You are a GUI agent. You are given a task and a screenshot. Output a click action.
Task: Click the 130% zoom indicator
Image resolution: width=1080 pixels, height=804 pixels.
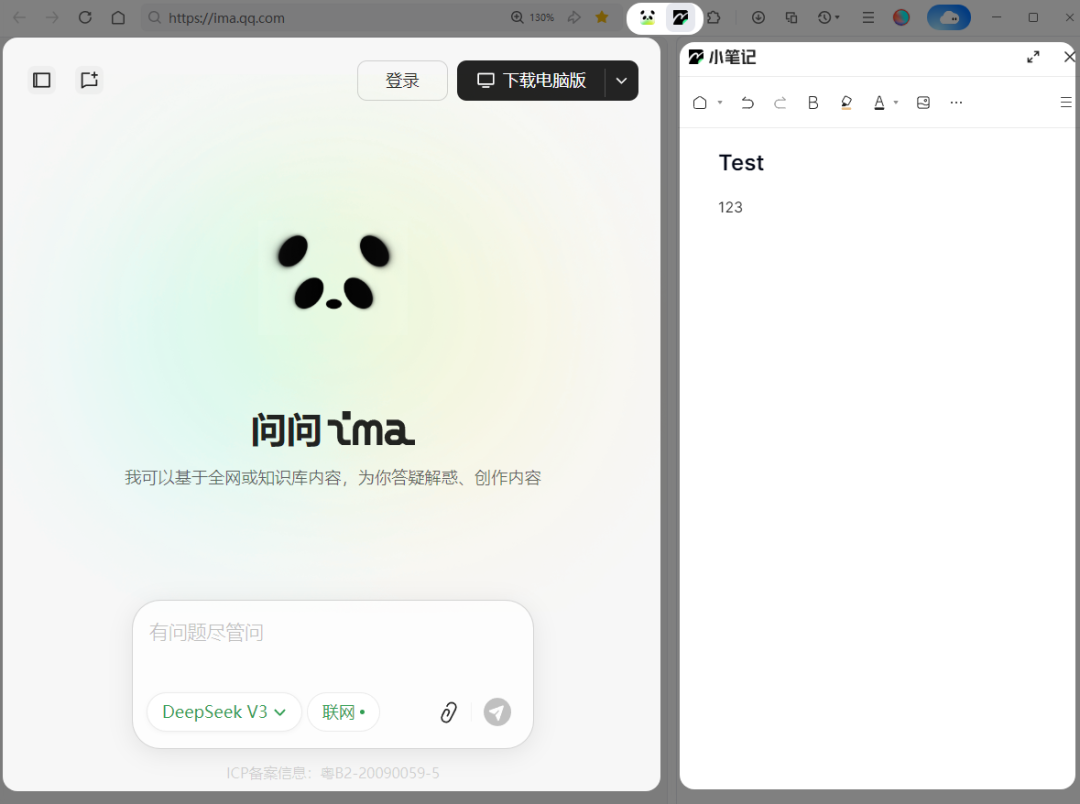pyautogui.click(x=532, y=18)
